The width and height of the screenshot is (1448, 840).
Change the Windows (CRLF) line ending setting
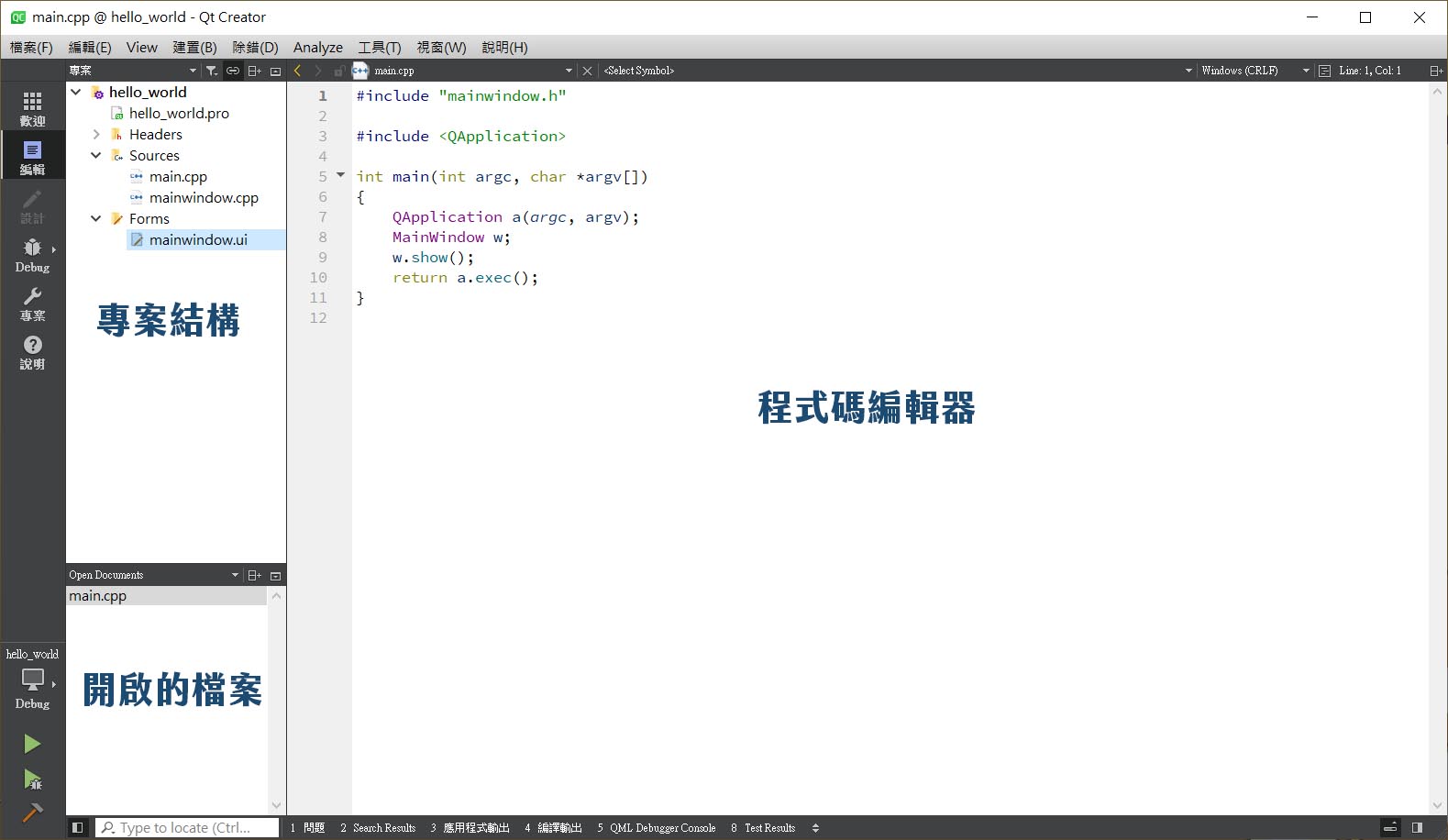(x=1239, y=71)
